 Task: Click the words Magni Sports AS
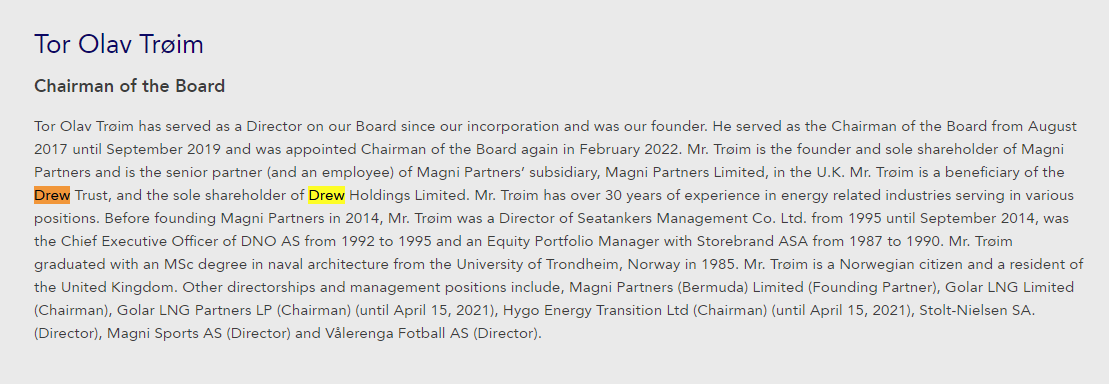click(164, 333)
